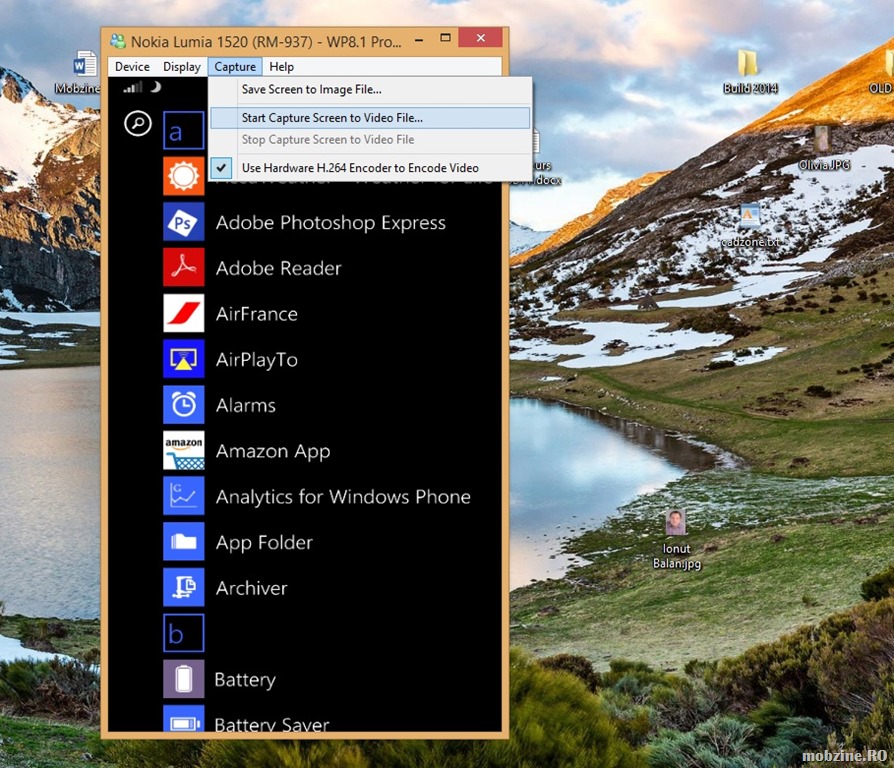The height and width of the screenshot is (768, 894).
Task: Open the Device menu
Action: click(x=132, y=67)
